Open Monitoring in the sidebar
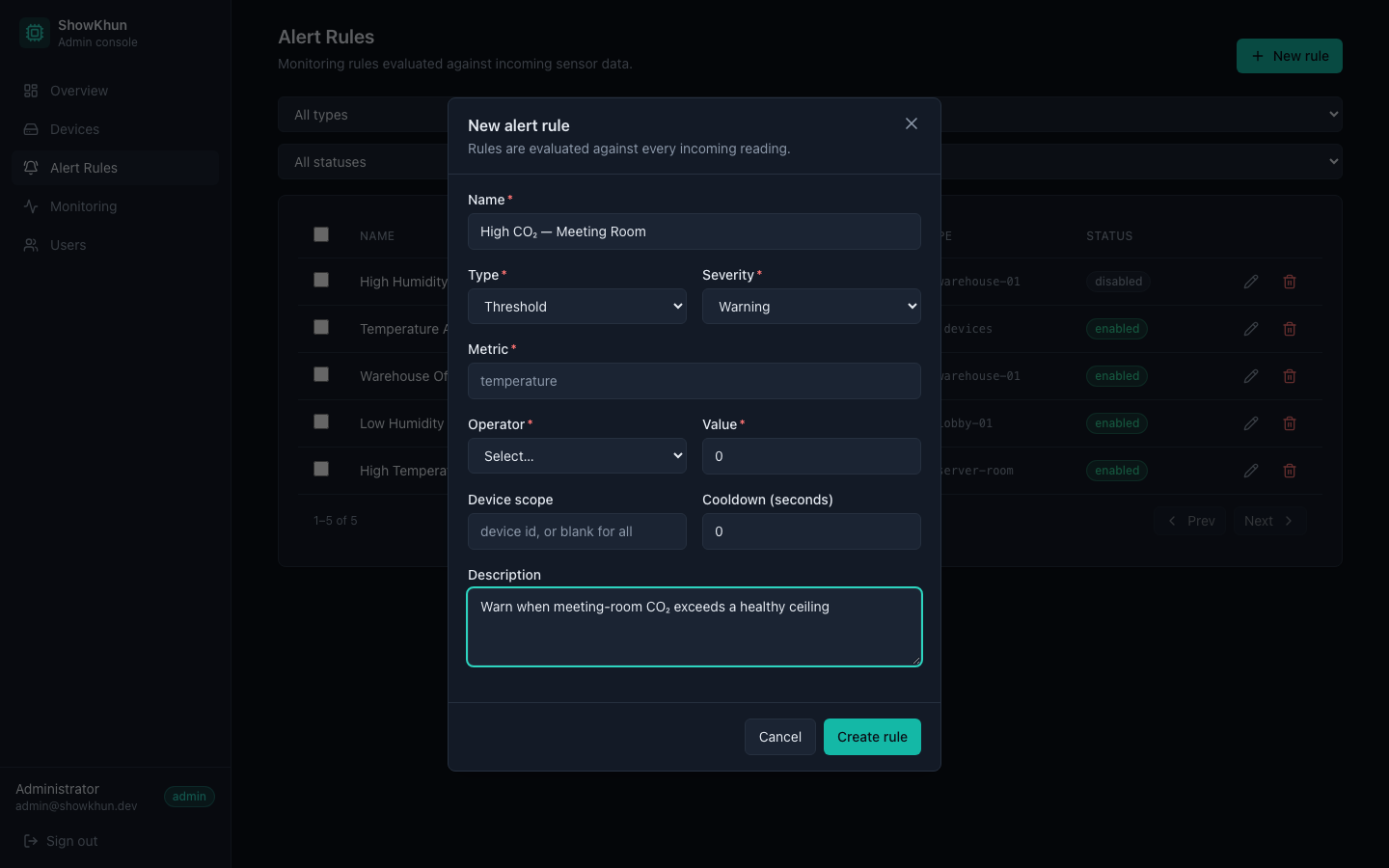 tap(116, 206)
